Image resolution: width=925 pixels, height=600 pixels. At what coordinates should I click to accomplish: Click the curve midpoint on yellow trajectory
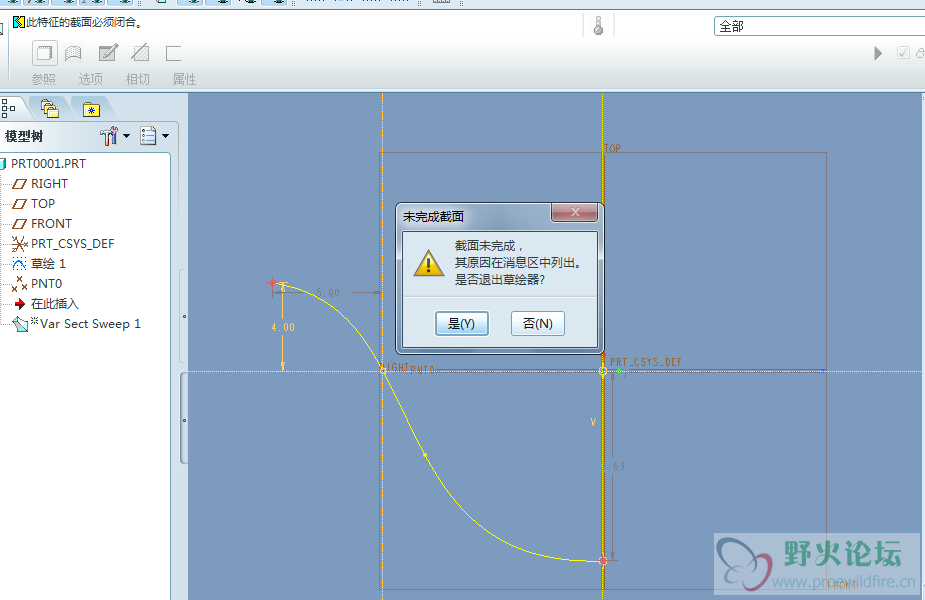(425, 455)
